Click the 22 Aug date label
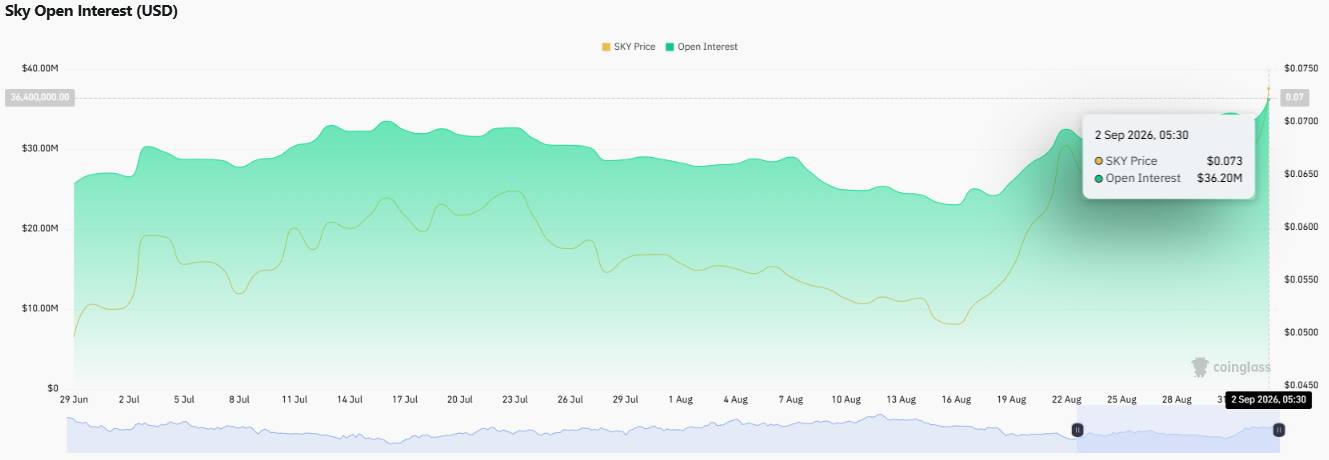The width and height of the screenshot is (1329, 460). click(x=1066, y=399)
